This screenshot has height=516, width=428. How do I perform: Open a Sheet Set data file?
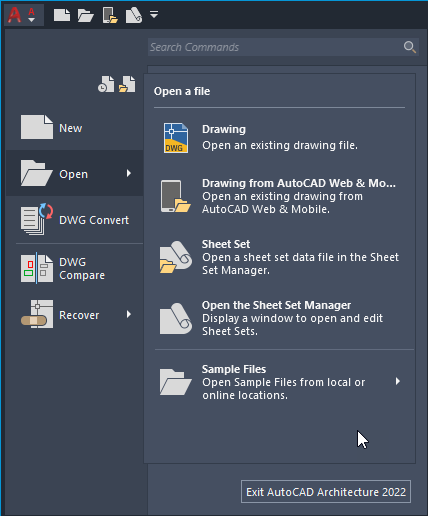coord(280,257)
